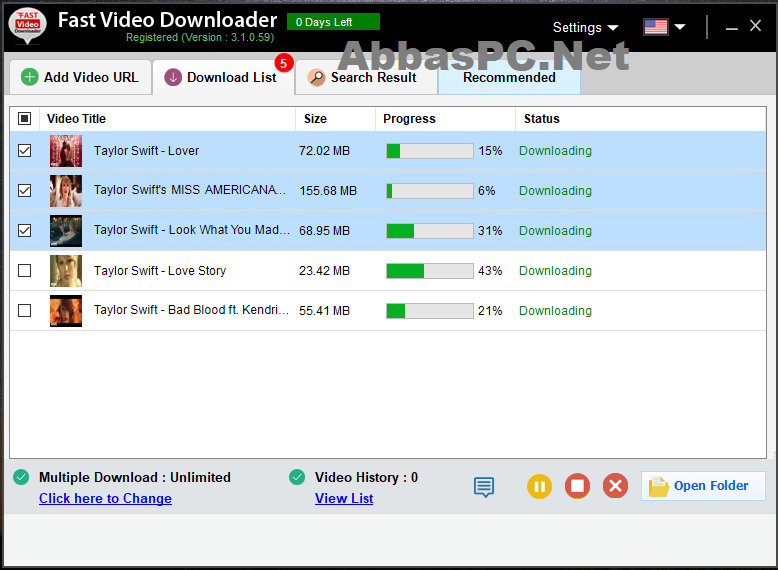
Task: Expand the language dropdown arrow
Action: click(x=680, y=27)
